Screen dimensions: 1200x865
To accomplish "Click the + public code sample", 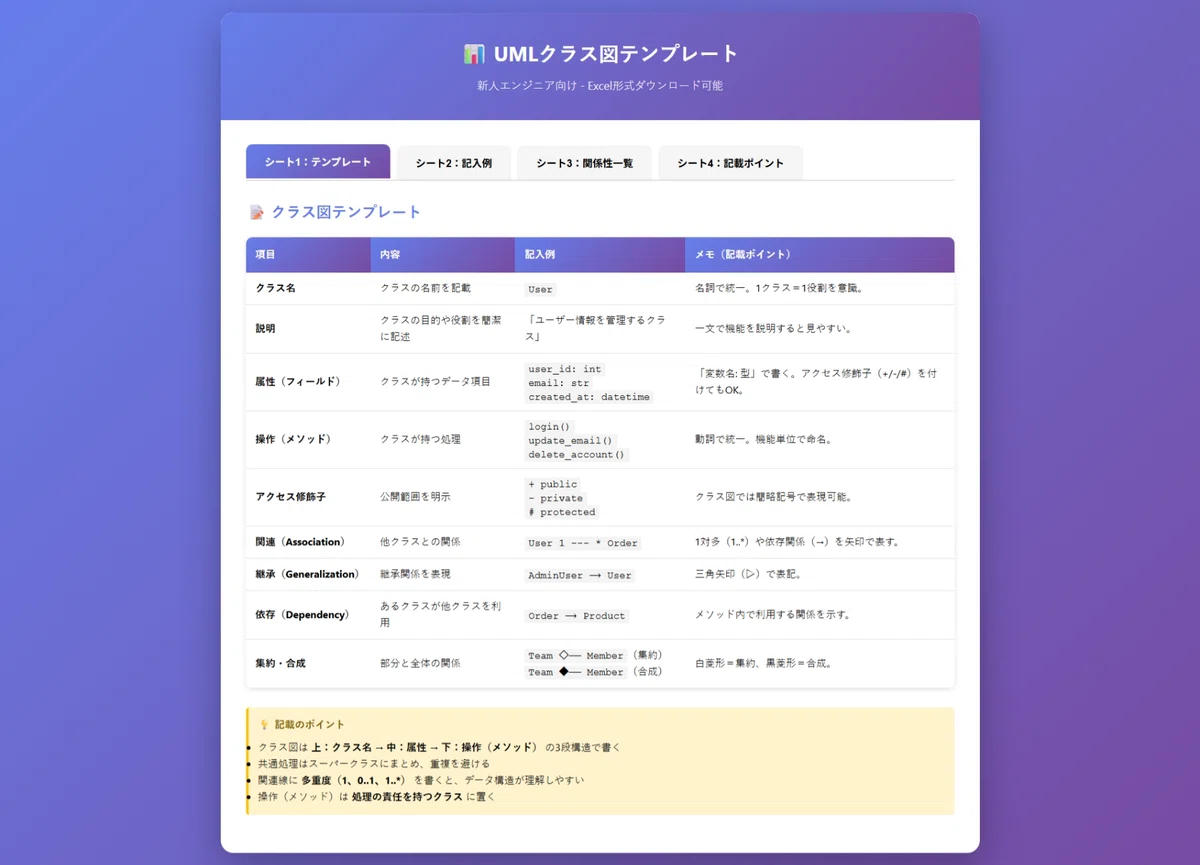I will 553,484.
